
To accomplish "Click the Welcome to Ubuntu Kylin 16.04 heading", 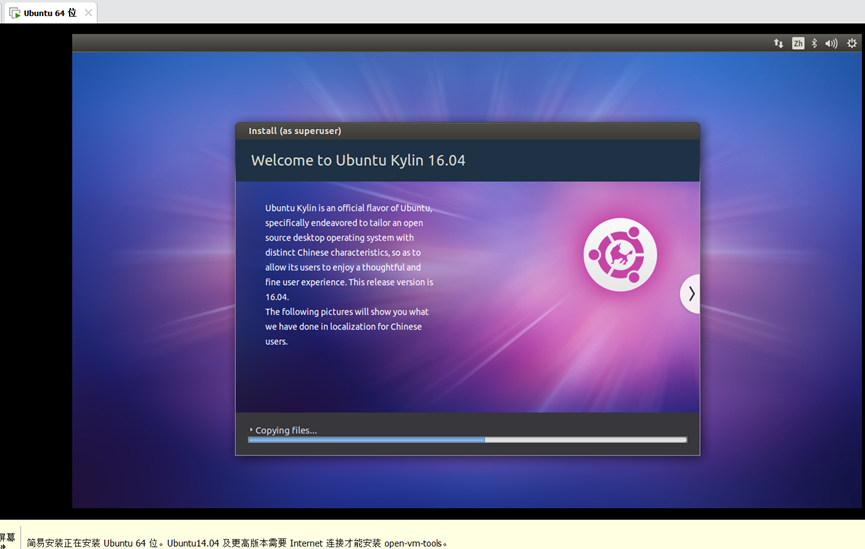I will 358,160.
